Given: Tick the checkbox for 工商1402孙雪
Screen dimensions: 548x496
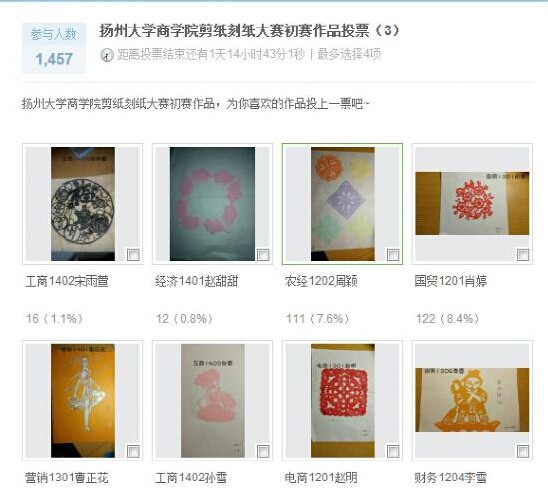Looking at the screenshot, I should click(263, 452).
